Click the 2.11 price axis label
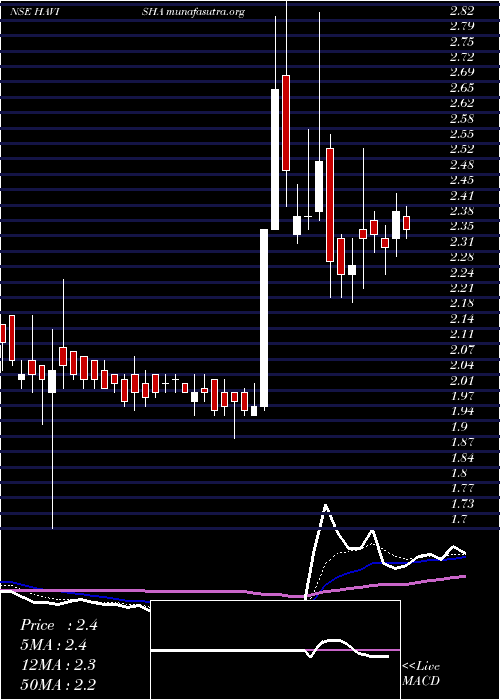The image size is (500, 700). 462,334
